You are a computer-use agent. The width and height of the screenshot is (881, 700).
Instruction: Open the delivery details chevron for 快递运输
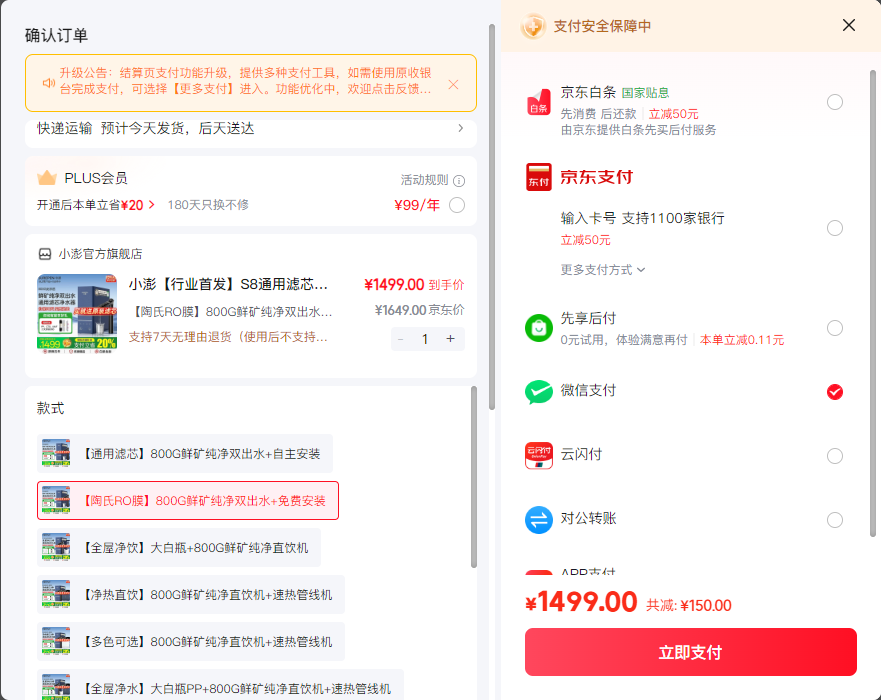[460, 129]
